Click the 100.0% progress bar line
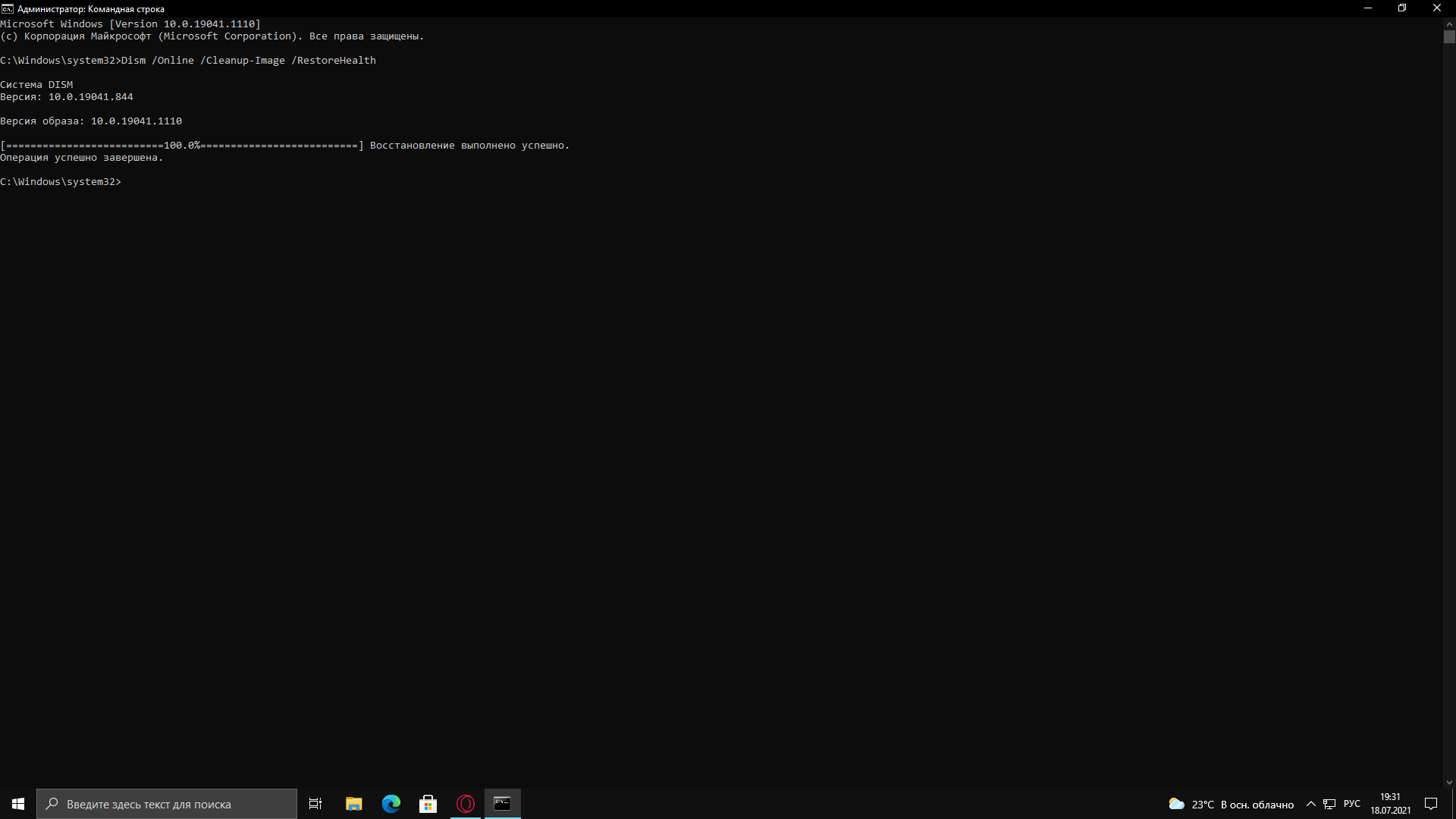 (182, 145)
